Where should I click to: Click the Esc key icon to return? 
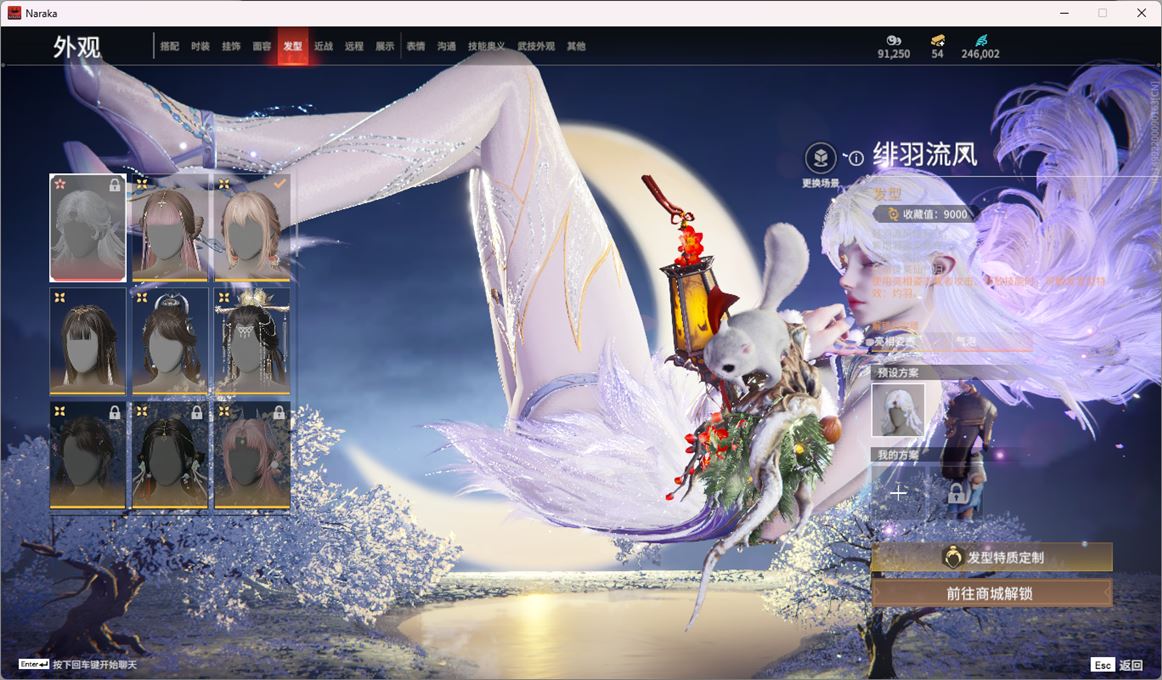point(1103,665)
